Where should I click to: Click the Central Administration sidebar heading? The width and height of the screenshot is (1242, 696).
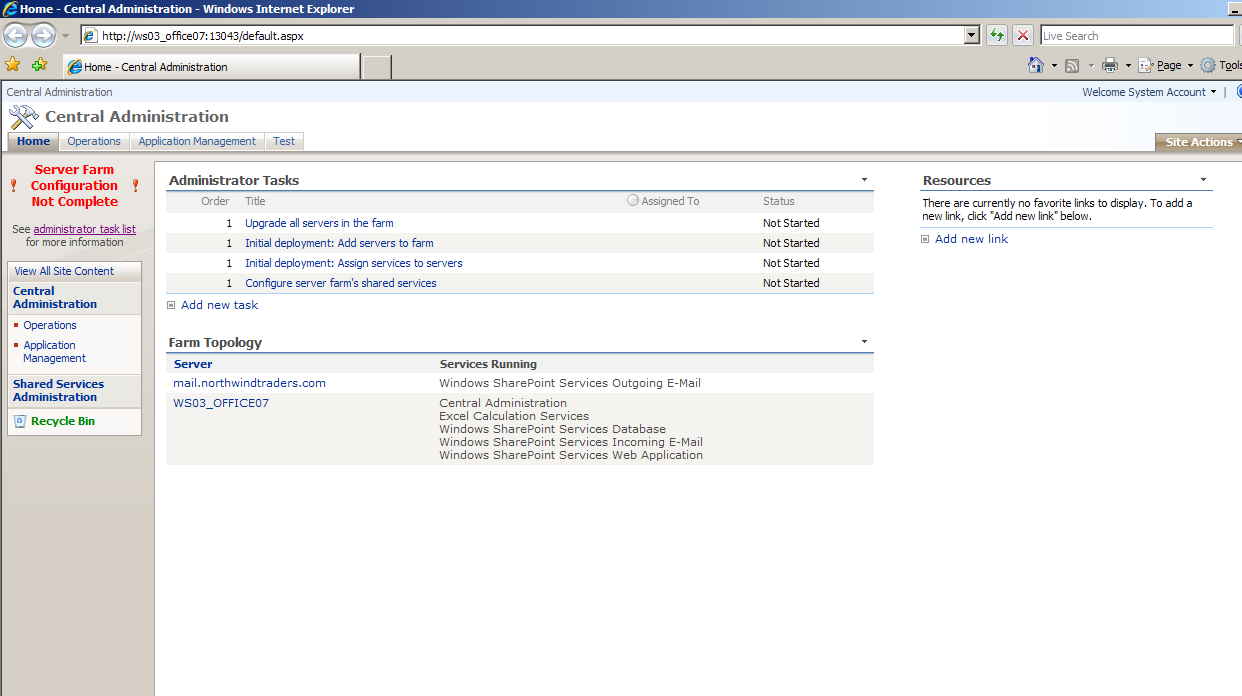coord(55,297)
